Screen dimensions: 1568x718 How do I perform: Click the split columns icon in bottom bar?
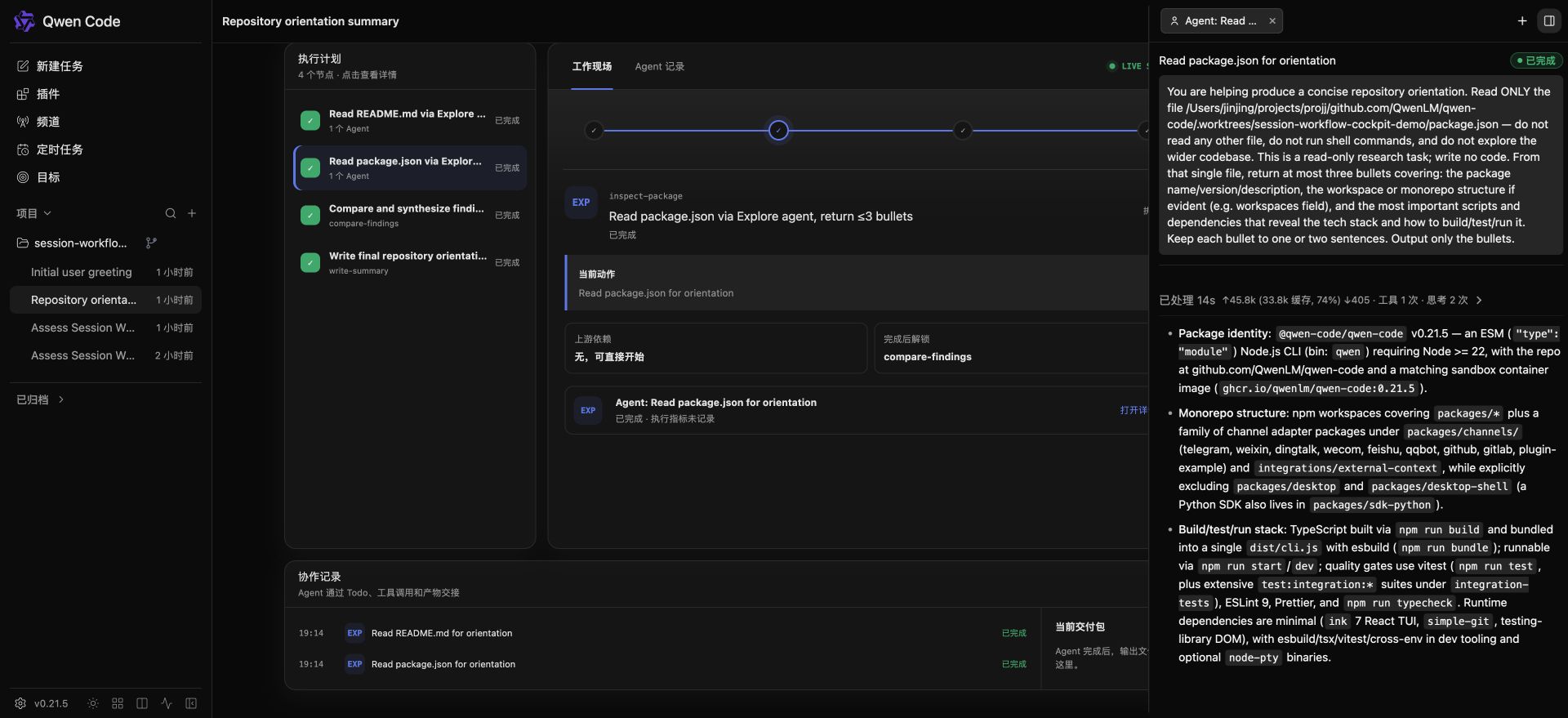pos(142,703)
